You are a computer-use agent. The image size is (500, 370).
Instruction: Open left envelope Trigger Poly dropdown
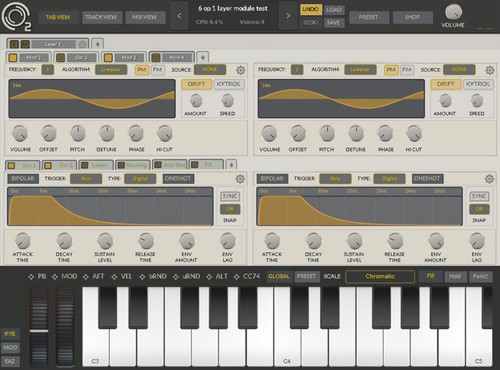[86, 179]
